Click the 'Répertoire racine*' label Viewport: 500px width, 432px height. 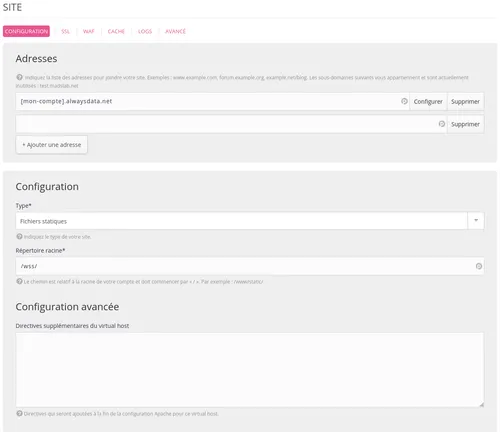pyautogui.click(x=40, y=250)
